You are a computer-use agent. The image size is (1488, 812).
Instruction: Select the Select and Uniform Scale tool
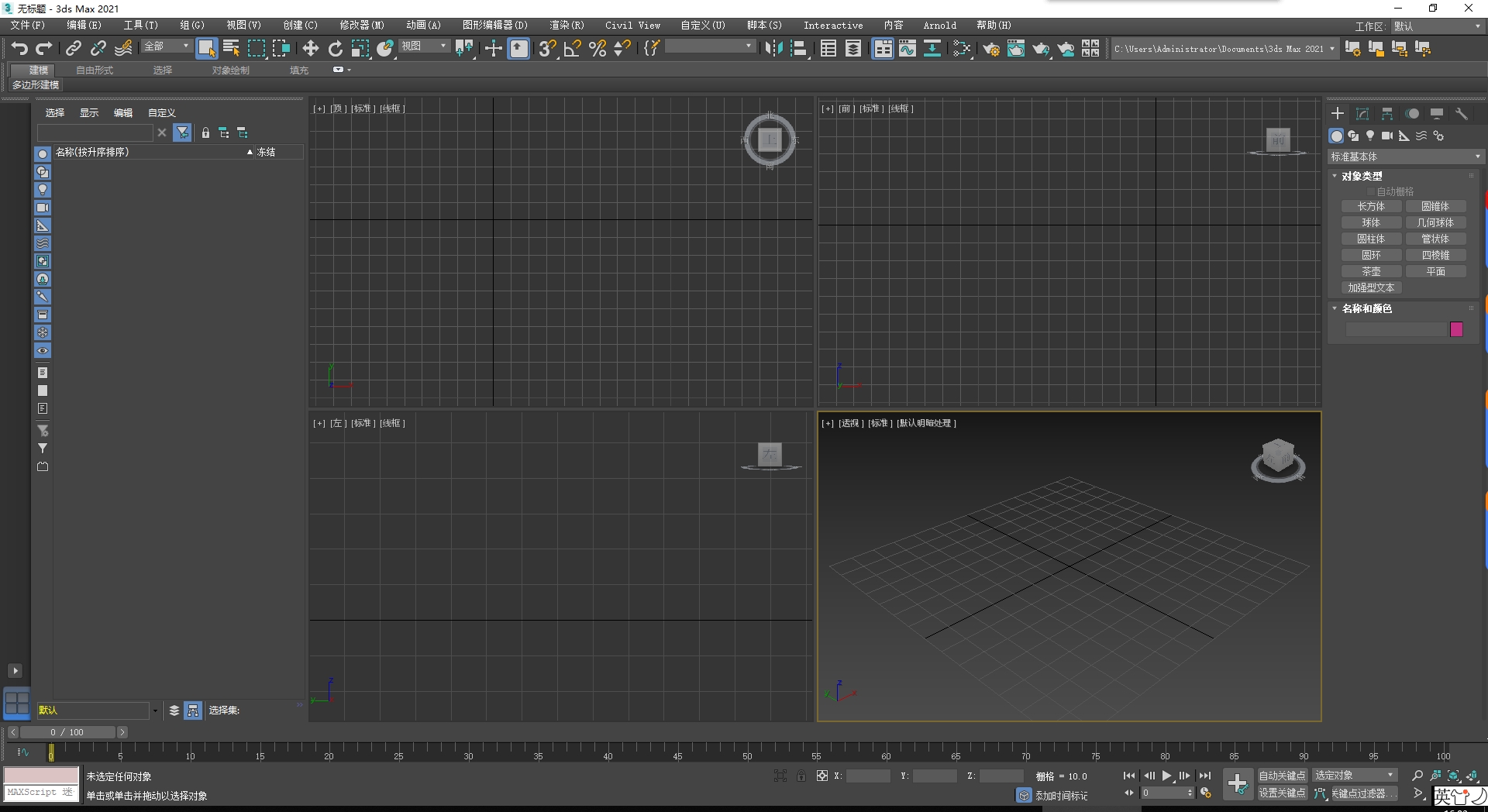360,48
